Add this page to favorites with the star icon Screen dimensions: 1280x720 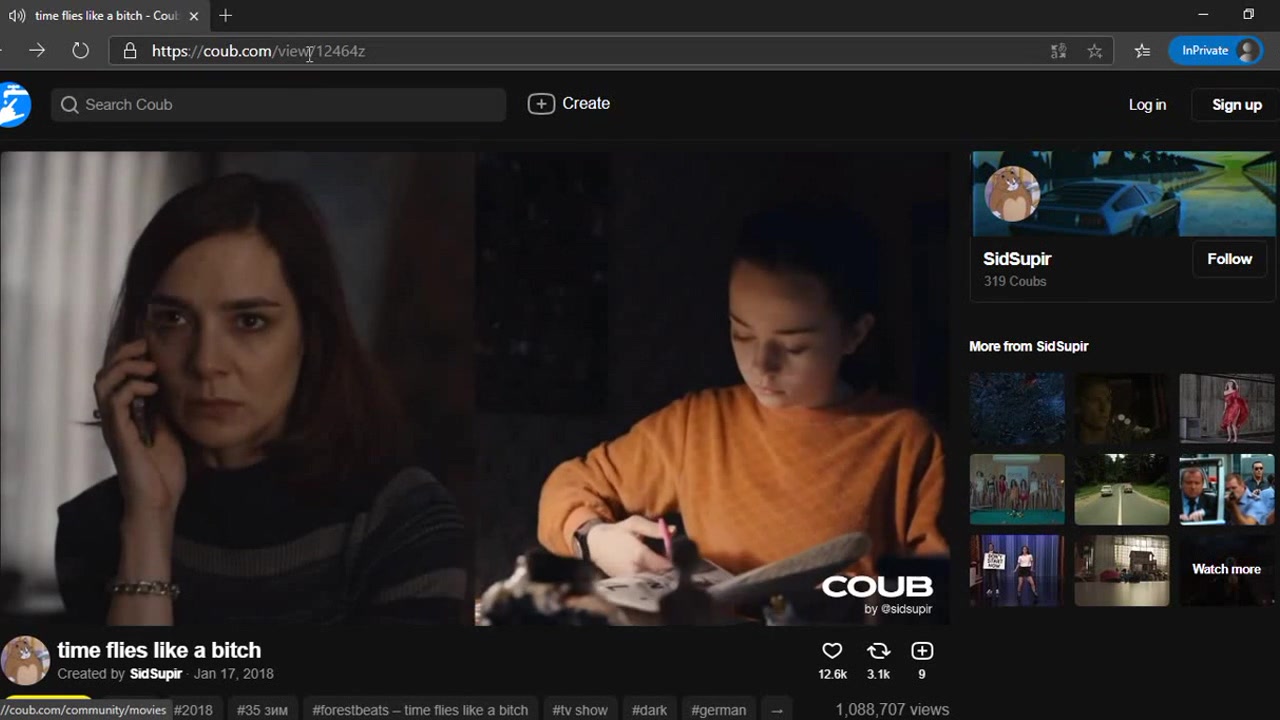point(1095,51)
